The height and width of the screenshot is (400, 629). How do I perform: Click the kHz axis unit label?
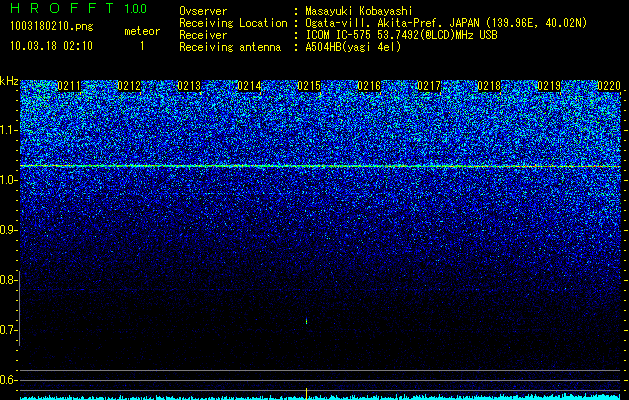click(9, 81)
